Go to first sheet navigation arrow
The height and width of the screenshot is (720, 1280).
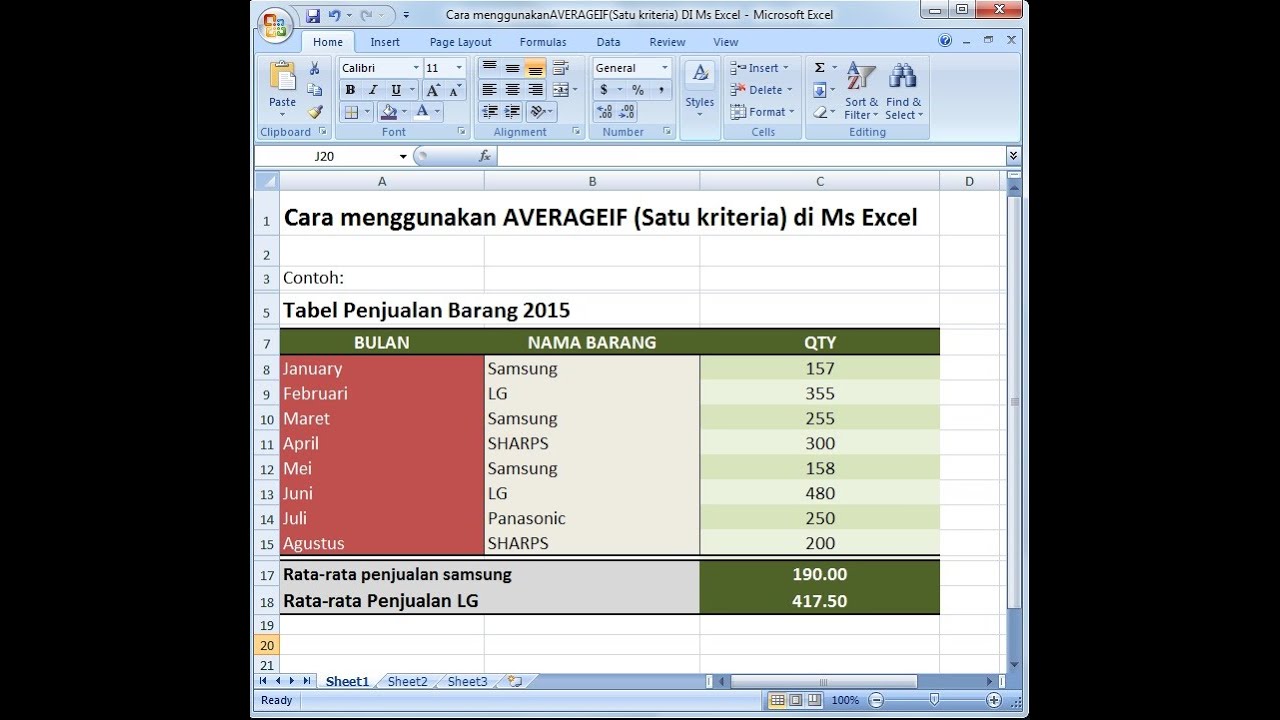[x=264, y=681]
